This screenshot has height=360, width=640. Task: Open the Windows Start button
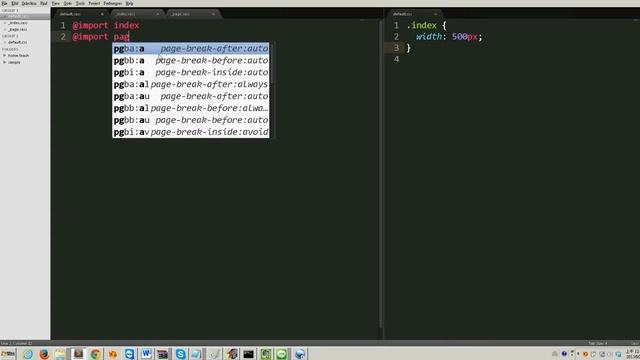pos(8,354)
